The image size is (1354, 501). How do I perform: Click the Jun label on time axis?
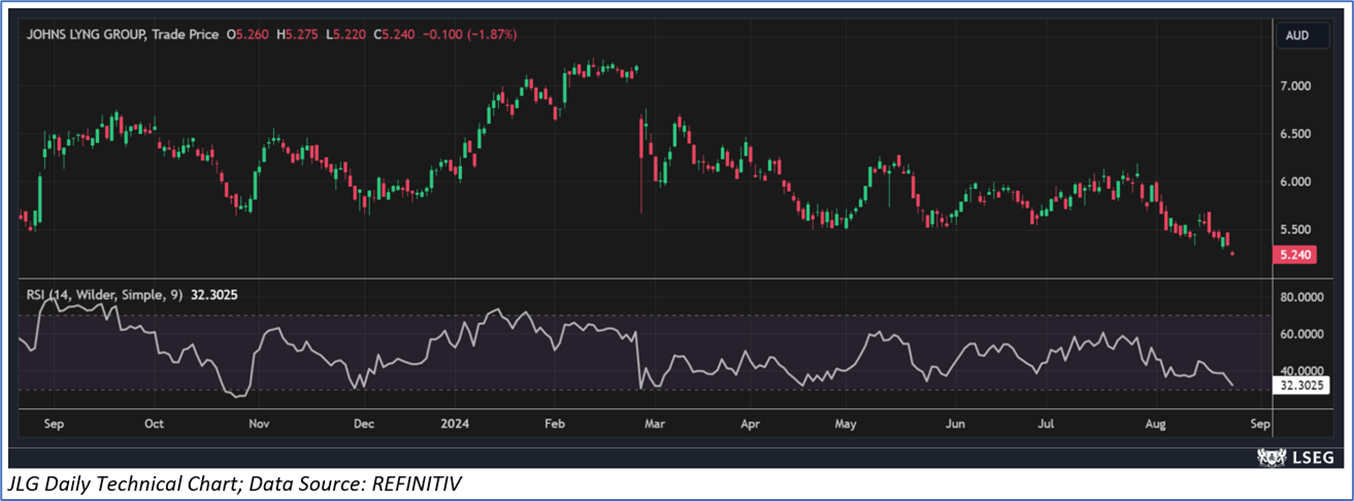(x=955, y=424)
